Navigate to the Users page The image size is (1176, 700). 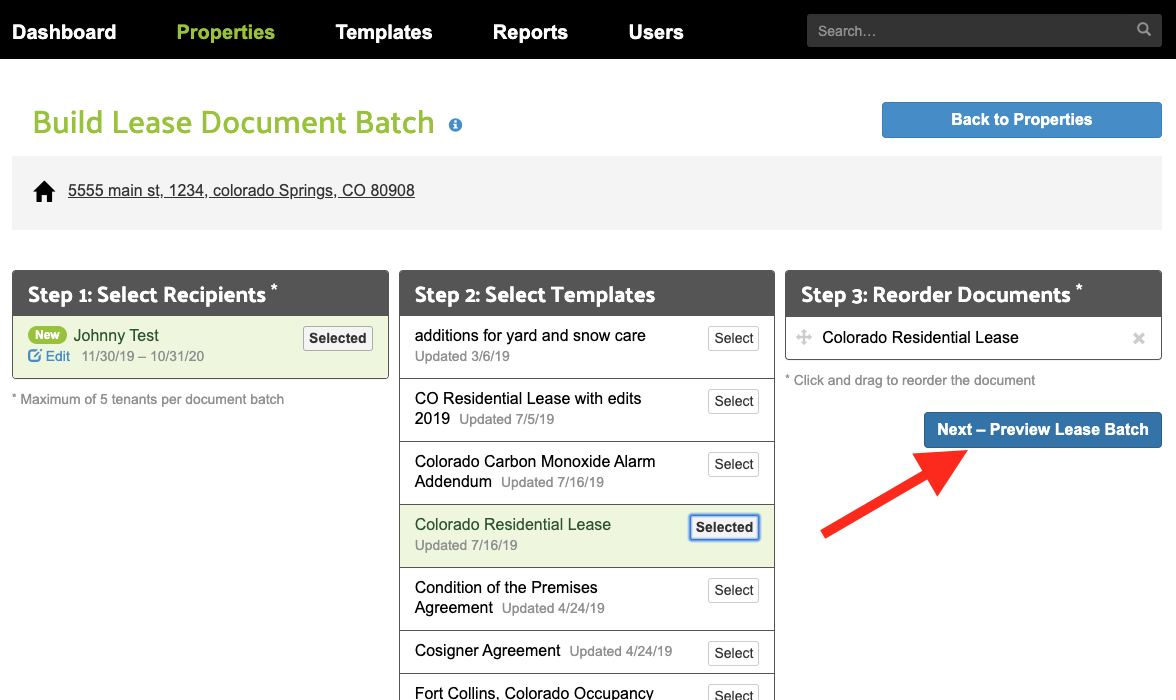(x=655, y=31)
